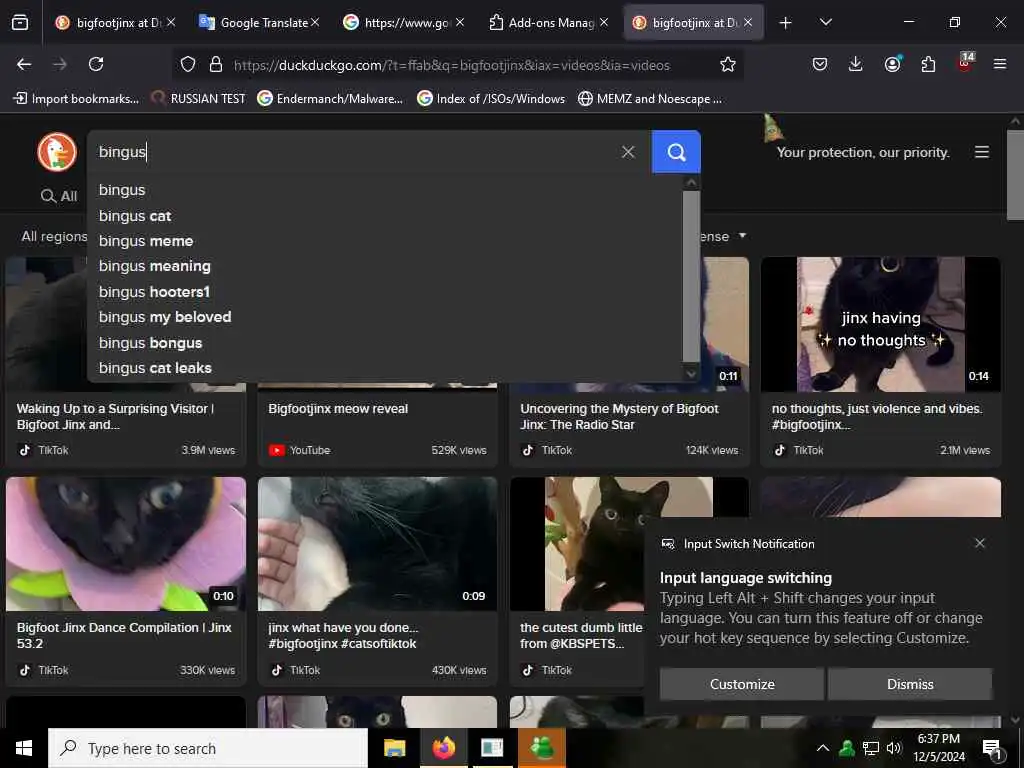Open the DuckDuckGo hamburger menu

(982, 152)
